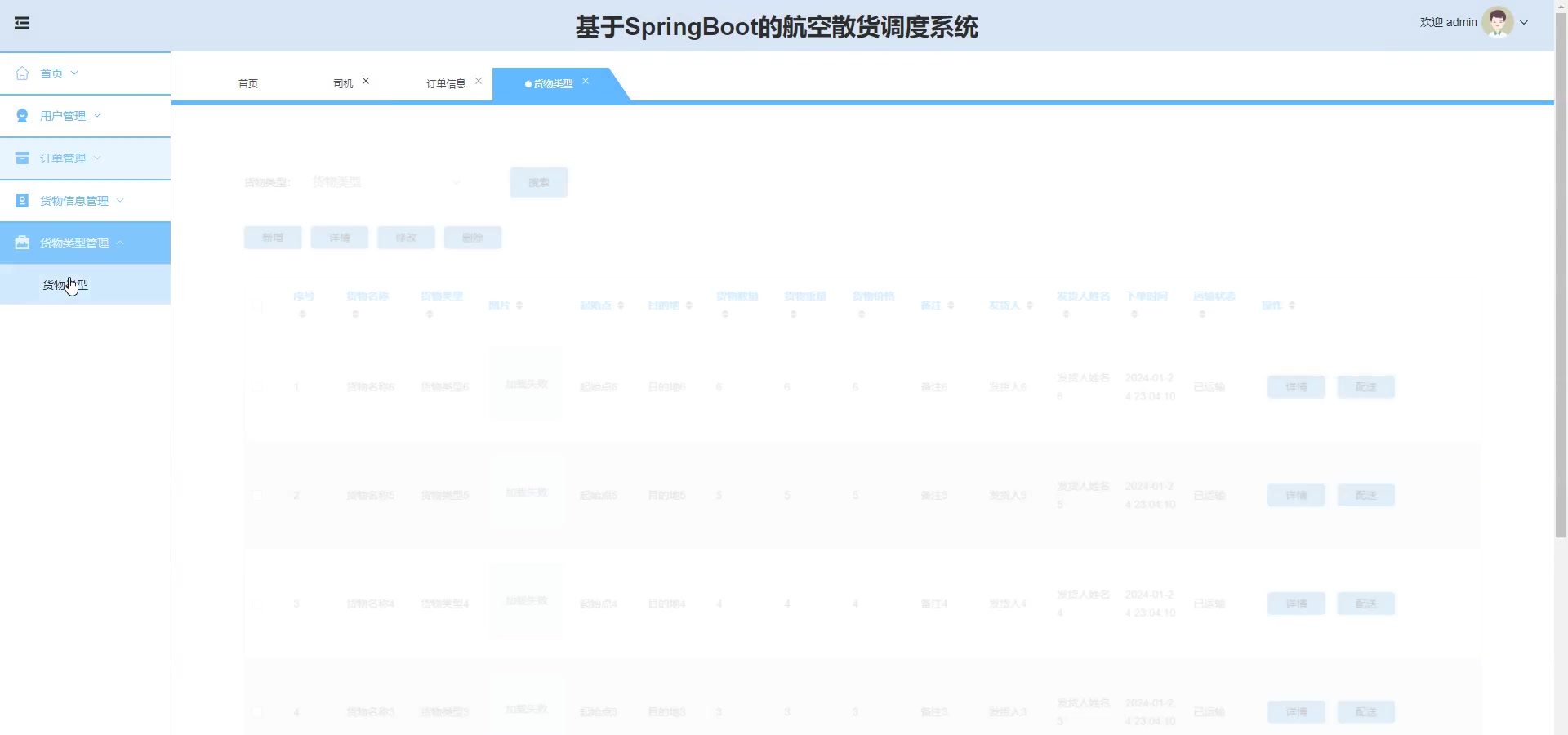Image resolution: width=1568 pixels, height=735 pixels.
Task: Sort by the 发货人 column arrows
Action: 1030,305
